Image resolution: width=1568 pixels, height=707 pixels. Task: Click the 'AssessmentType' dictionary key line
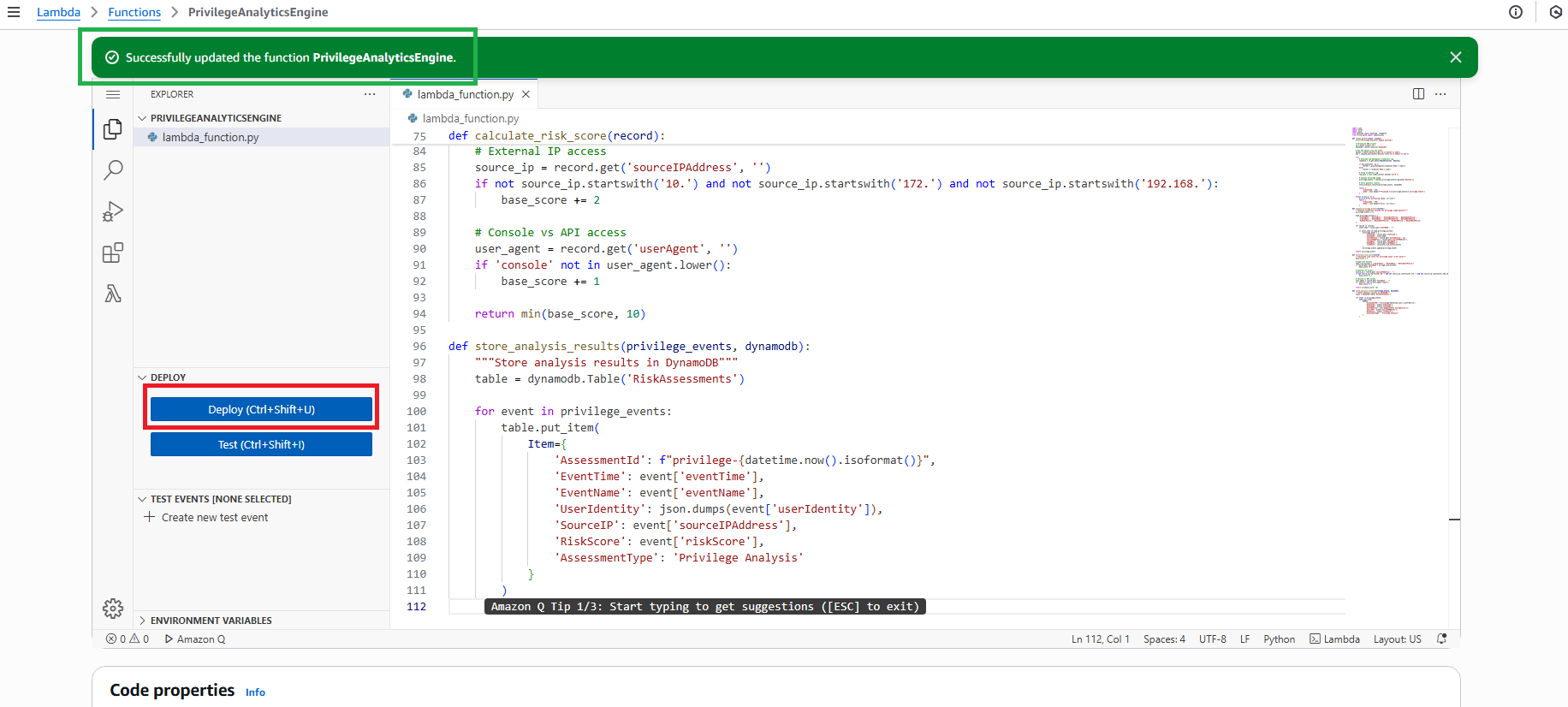[x=679, y=558]
